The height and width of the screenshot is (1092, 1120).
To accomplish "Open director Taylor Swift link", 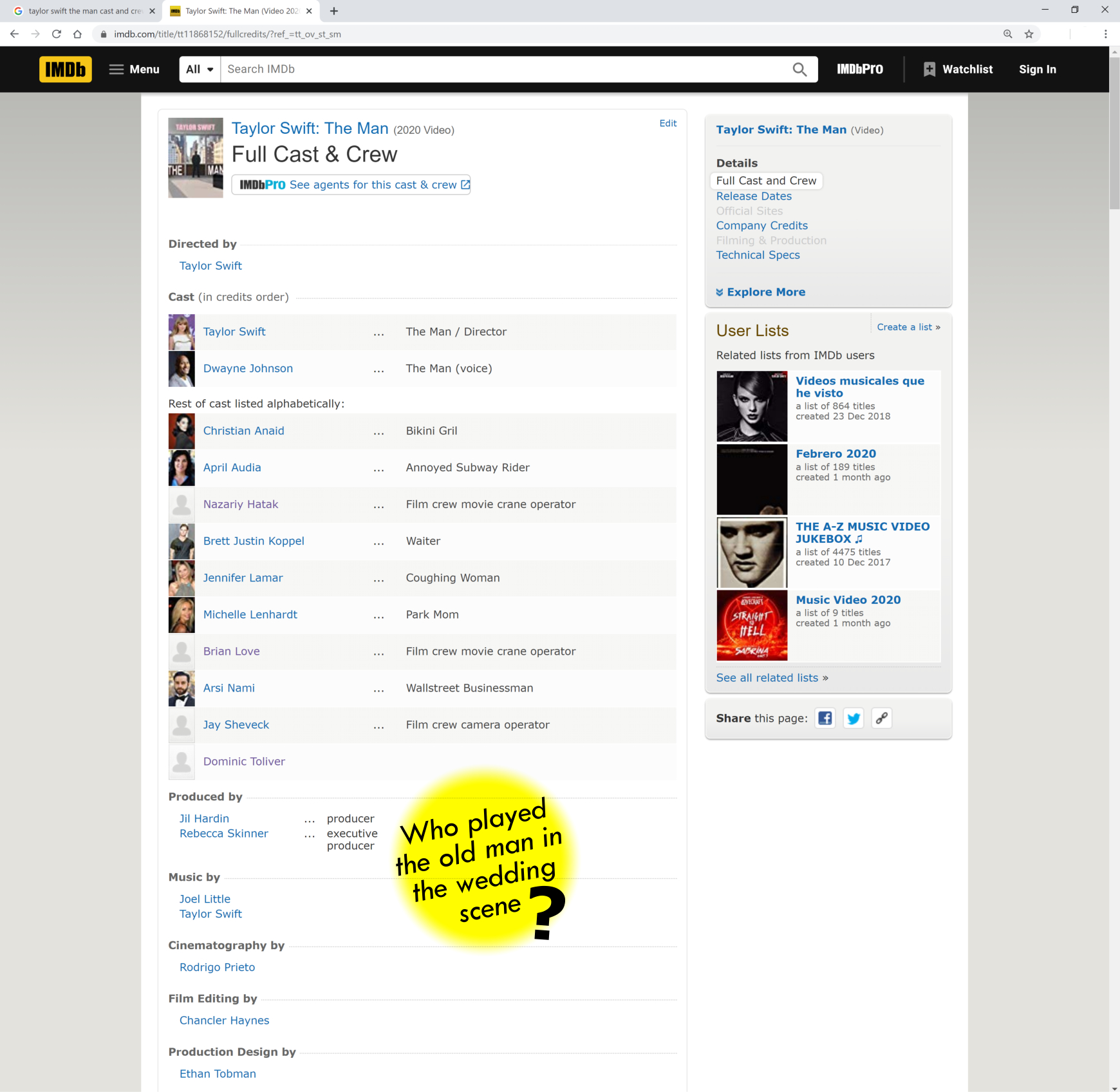I will tap(210, 266).
